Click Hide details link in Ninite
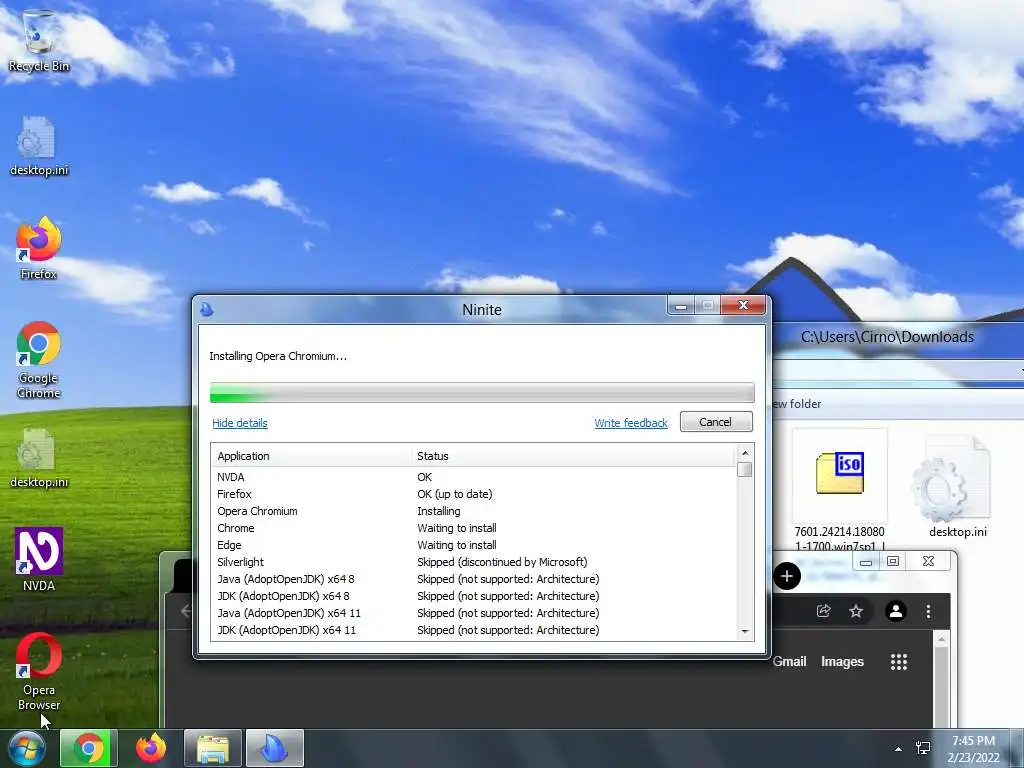Image resolution: width=1024 pixels, height=768 pixels. pos(240,423)
